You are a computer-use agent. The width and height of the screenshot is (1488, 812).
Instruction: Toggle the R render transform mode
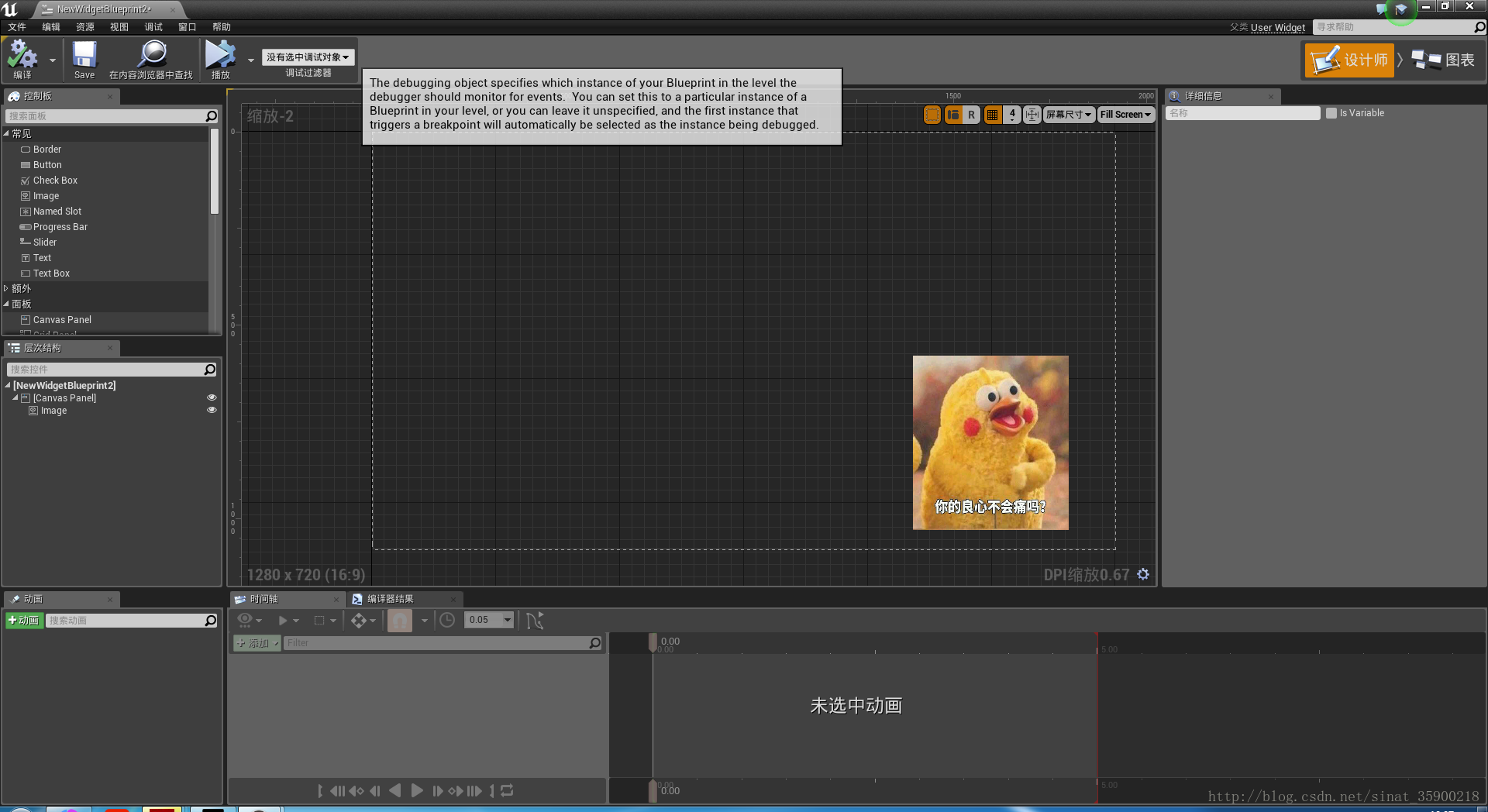pos(972,115)
